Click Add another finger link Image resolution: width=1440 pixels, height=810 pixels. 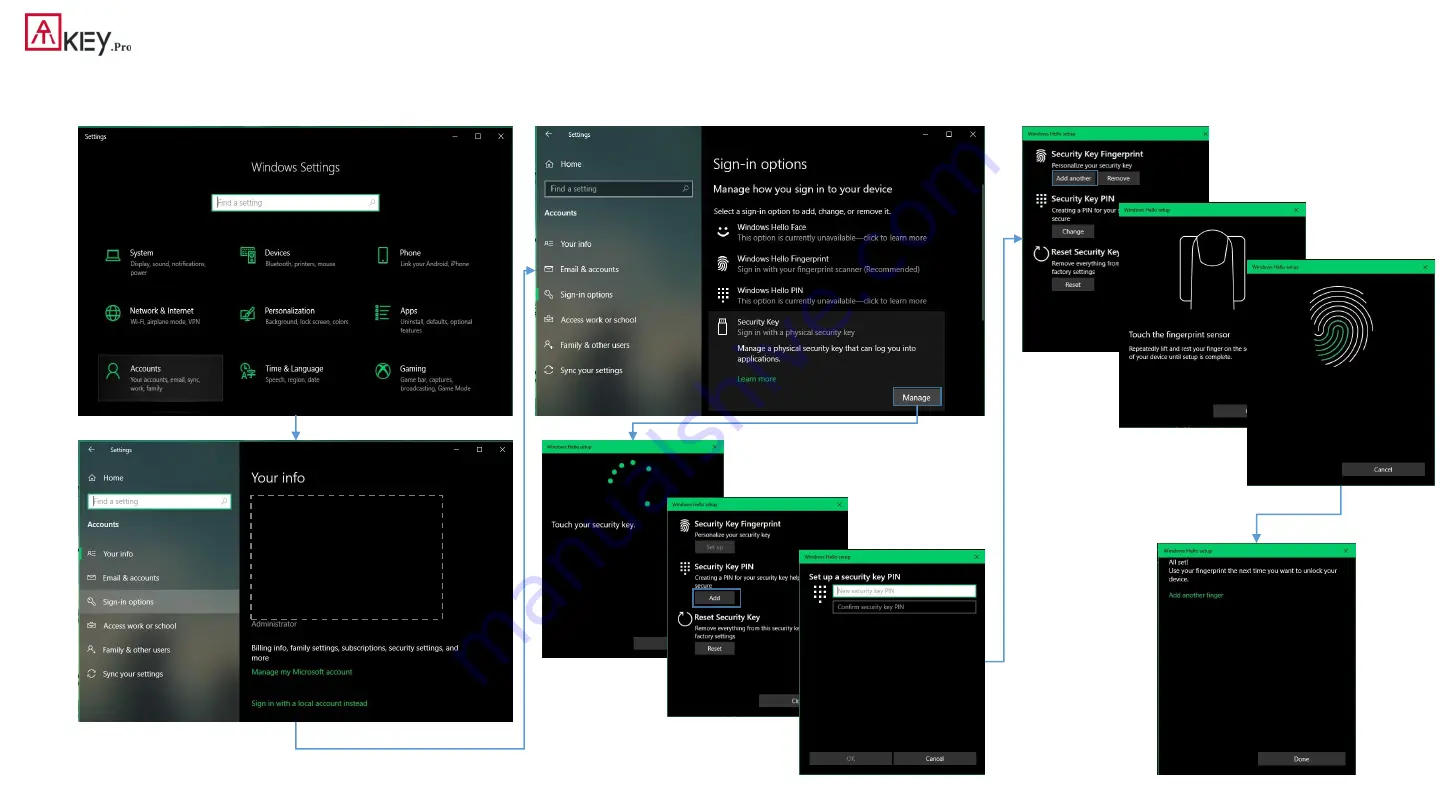coord(1196,595)
